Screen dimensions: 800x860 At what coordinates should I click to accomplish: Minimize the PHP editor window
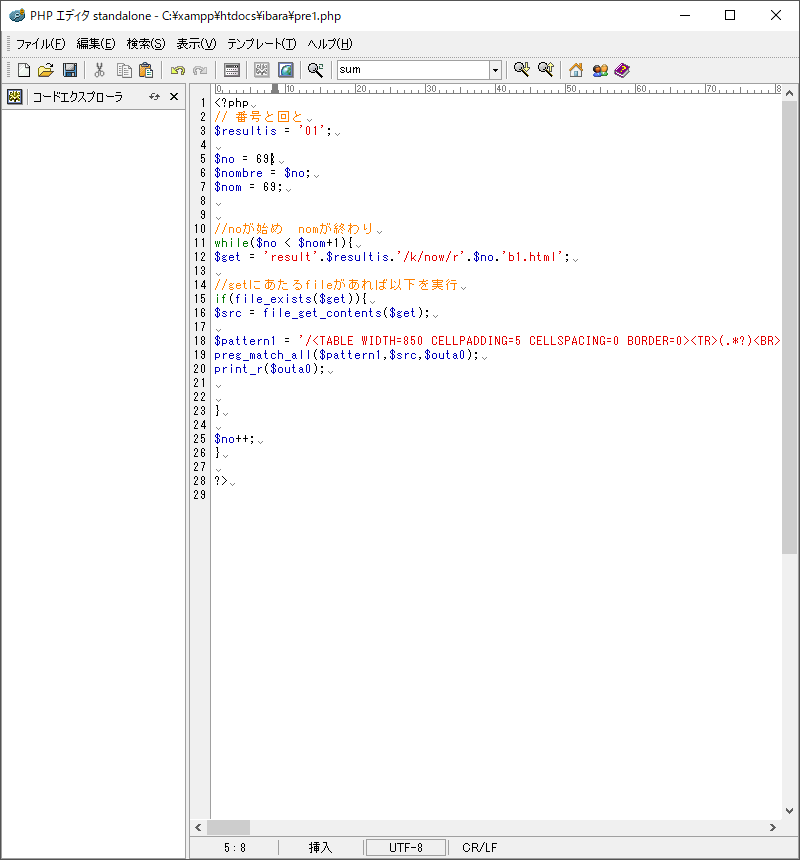[x=685, y=15]
